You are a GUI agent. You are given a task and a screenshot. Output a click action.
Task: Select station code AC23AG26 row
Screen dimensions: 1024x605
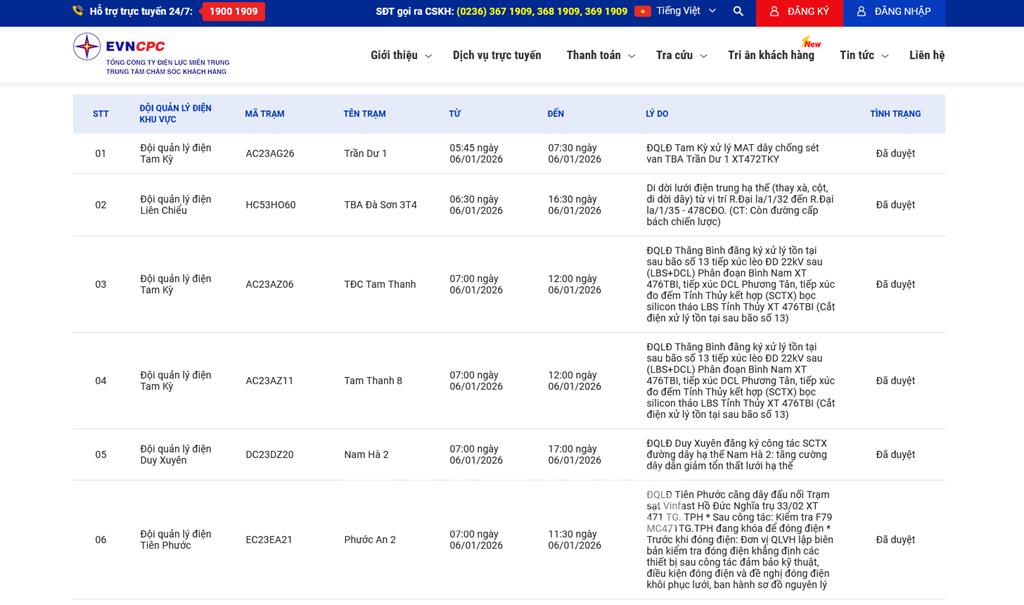[270, 154]
